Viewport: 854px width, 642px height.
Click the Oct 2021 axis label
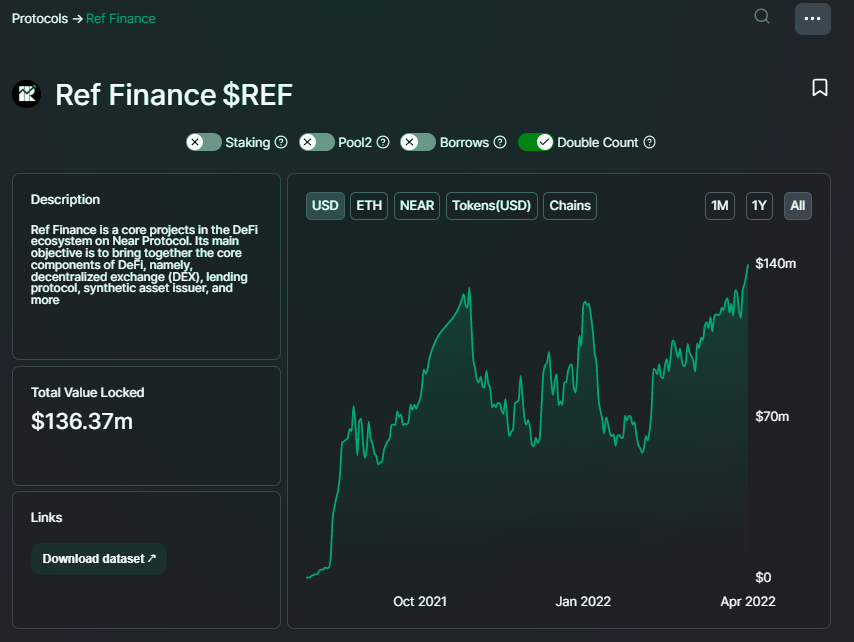coord(420,601)
